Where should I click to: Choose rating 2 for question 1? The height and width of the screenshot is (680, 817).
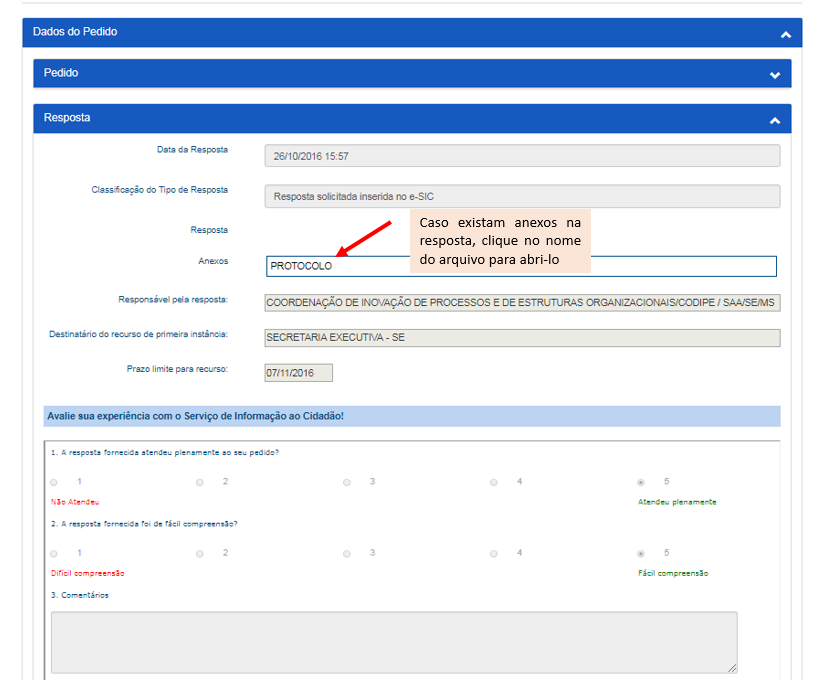(x=200, y=483)
